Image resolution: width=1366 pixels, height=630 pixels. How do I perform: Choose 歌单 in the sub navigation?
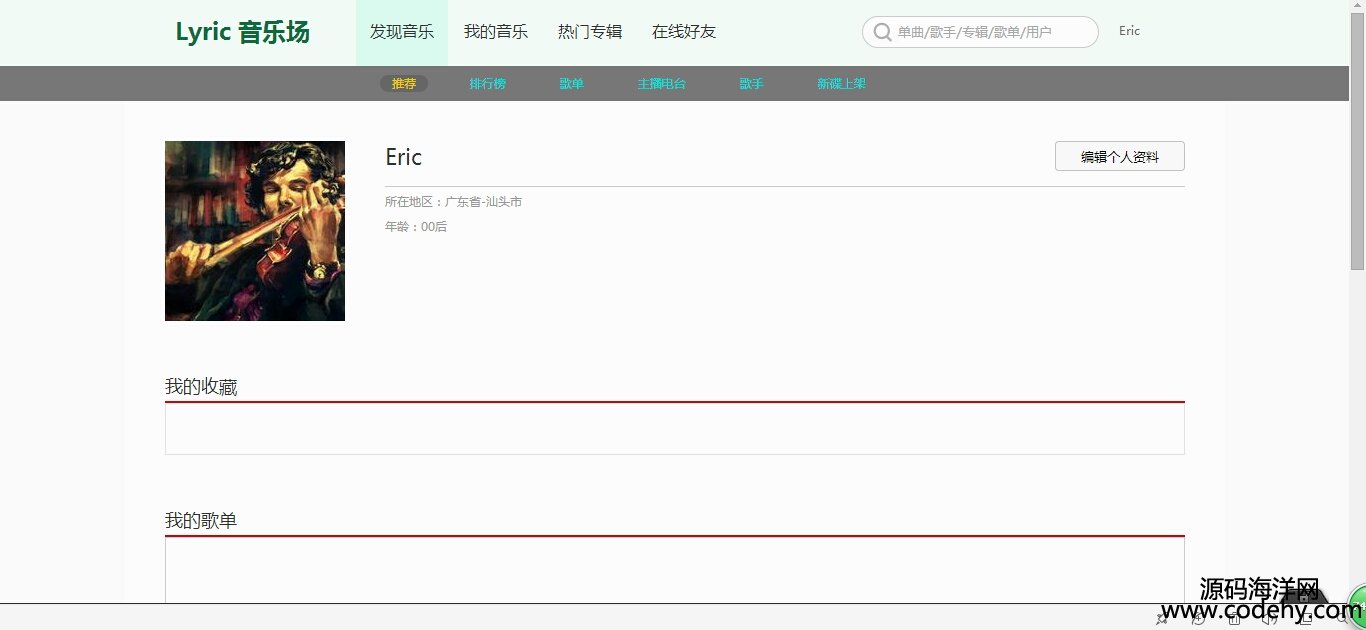[572, 84]
